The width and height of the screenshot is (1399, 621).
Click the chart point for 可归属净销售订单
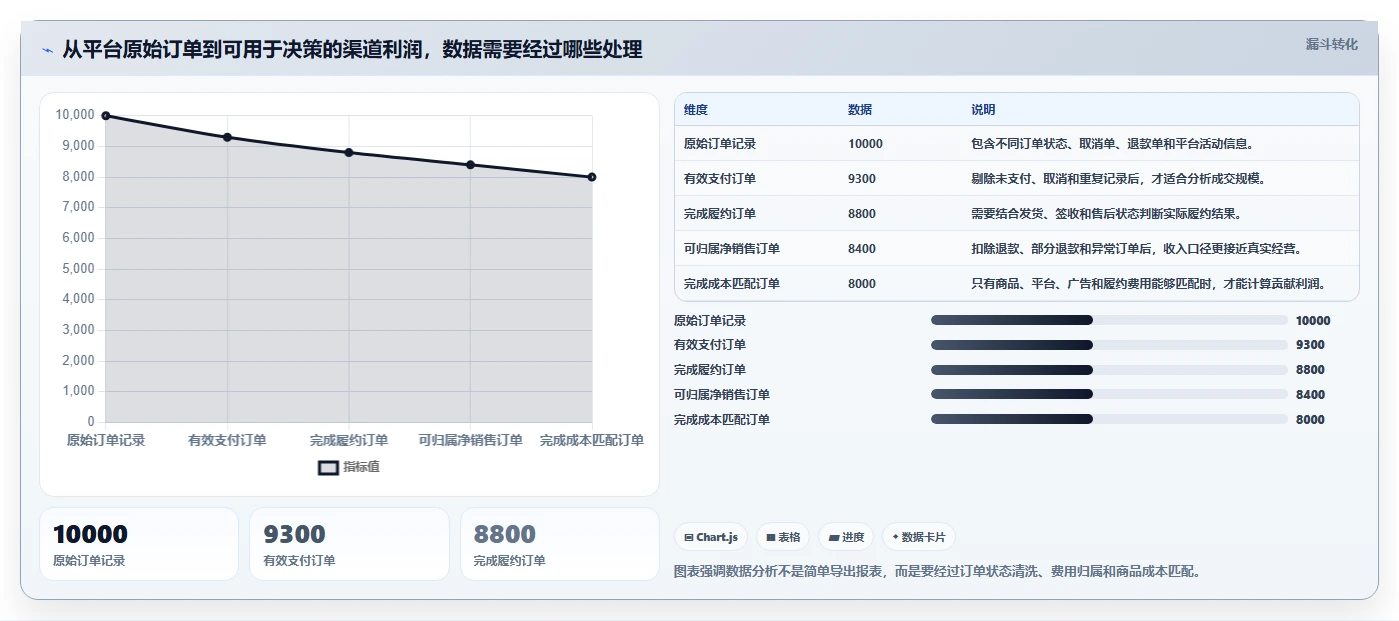click(x=470, y=165)
